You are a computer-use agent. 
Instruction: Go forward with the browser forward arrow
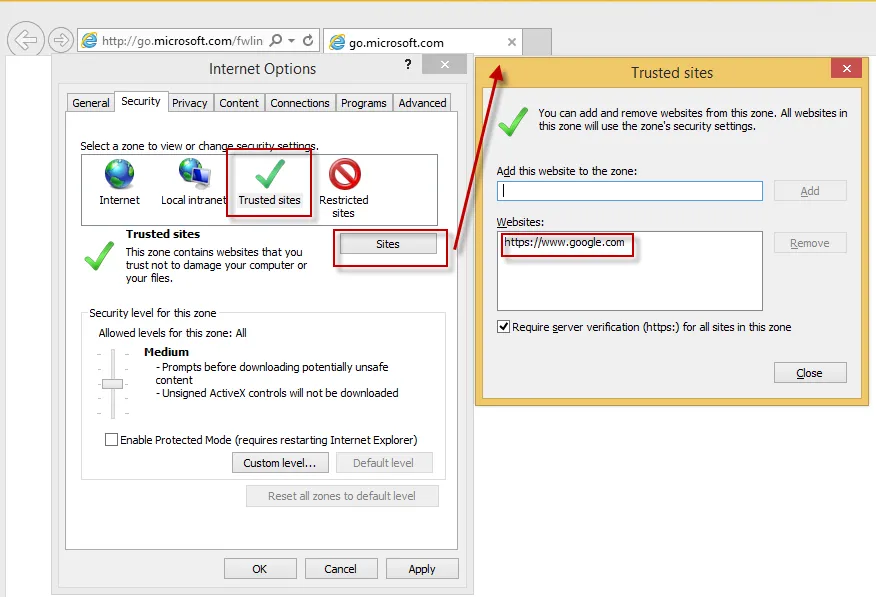(61, 40)
